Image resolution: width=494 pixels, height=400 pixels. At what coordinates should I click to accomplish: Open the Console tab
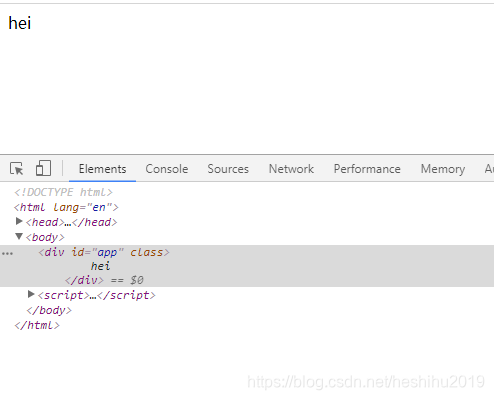coord(167,169)
